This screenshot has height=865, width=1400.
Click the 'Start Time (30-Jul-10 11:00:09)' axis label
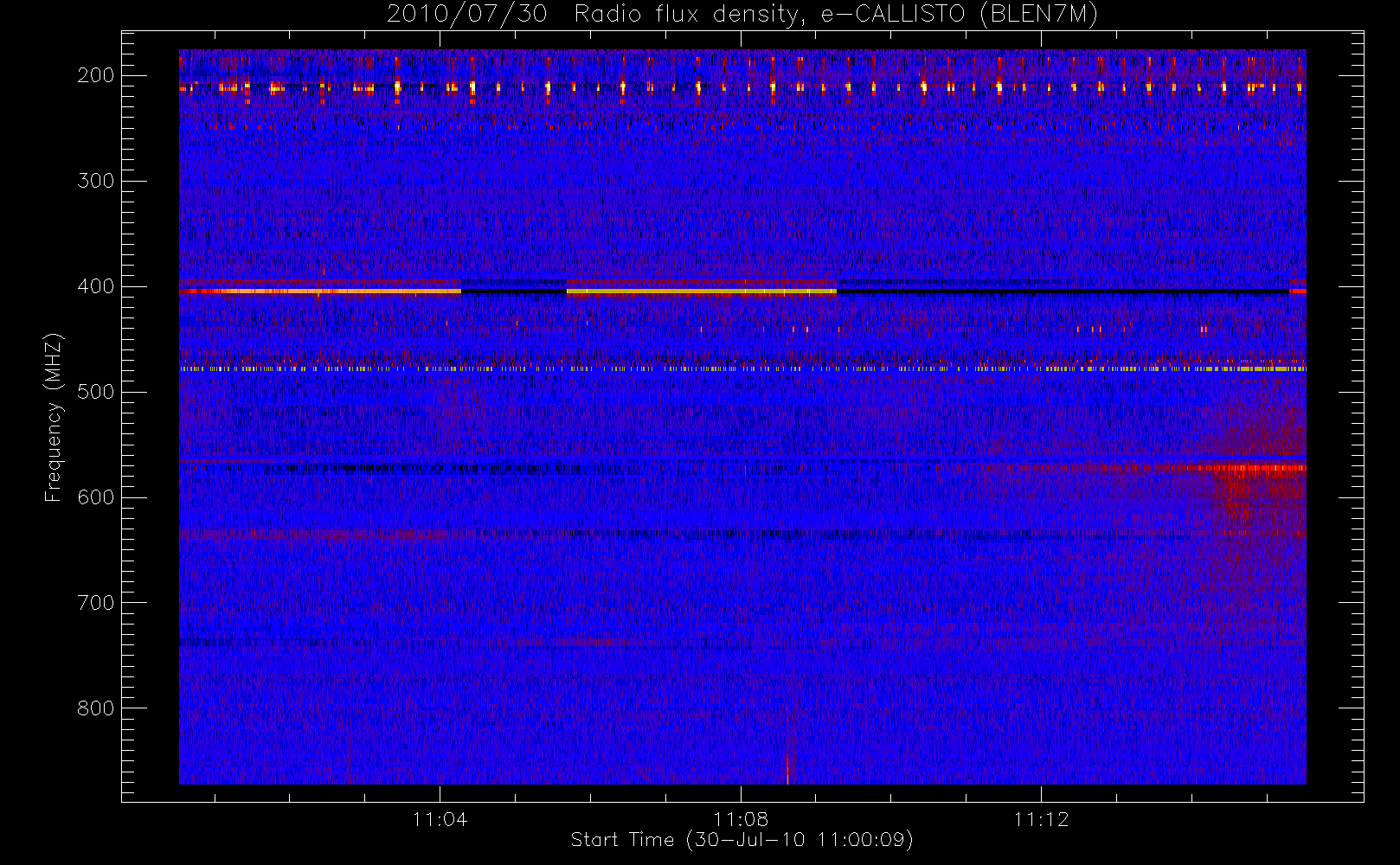tap(742, 840)
